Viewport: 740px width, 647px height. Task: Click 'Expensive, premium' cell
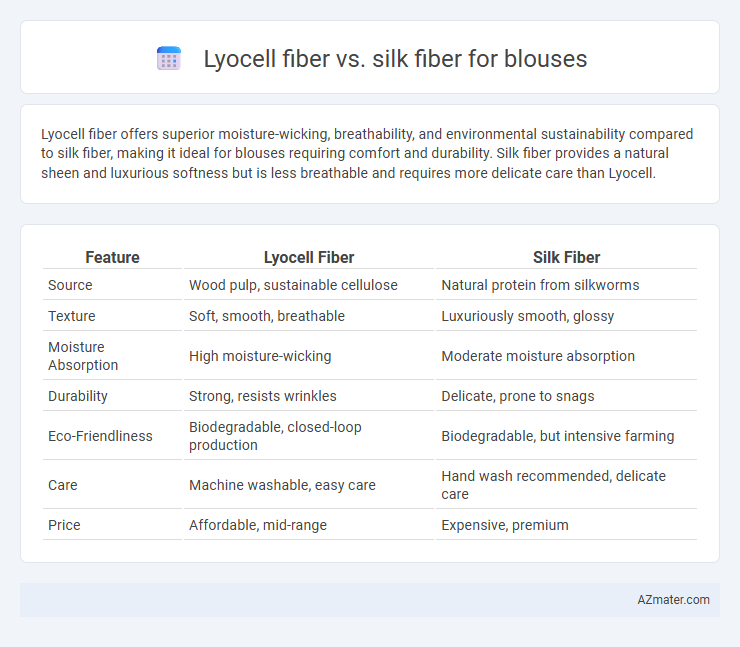coord(505,525)
